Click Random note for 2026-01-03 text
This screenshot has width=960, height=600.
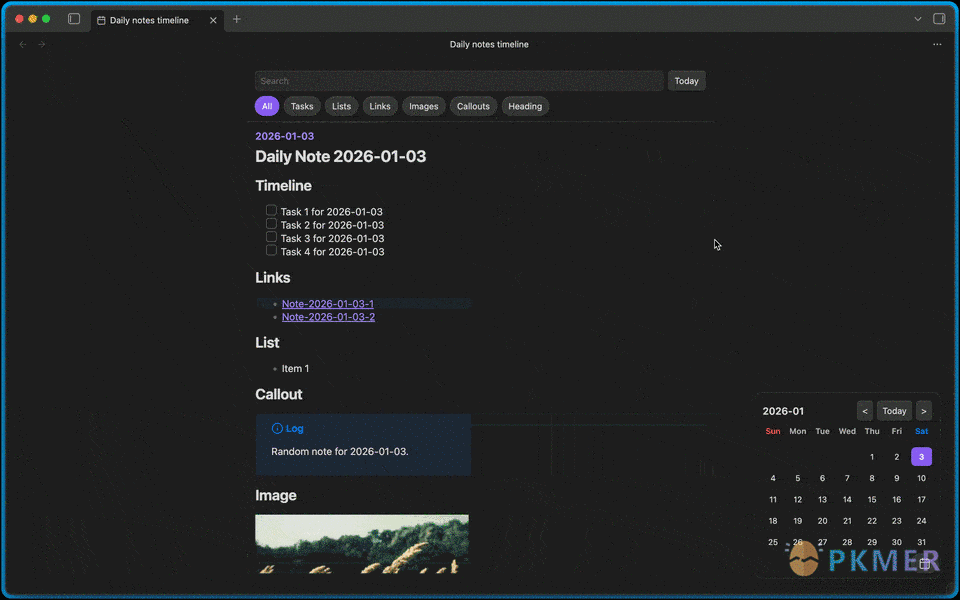pyautogui.click(x=340, y=451)
